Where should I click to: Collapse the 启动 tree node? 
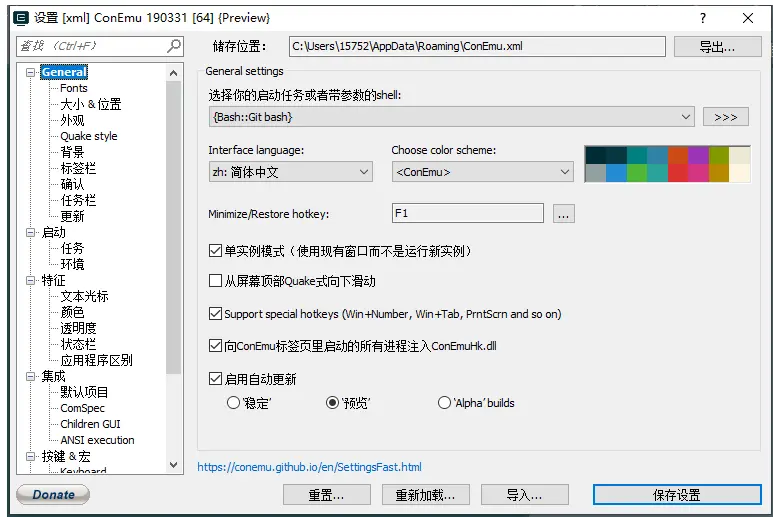(31, 232)
